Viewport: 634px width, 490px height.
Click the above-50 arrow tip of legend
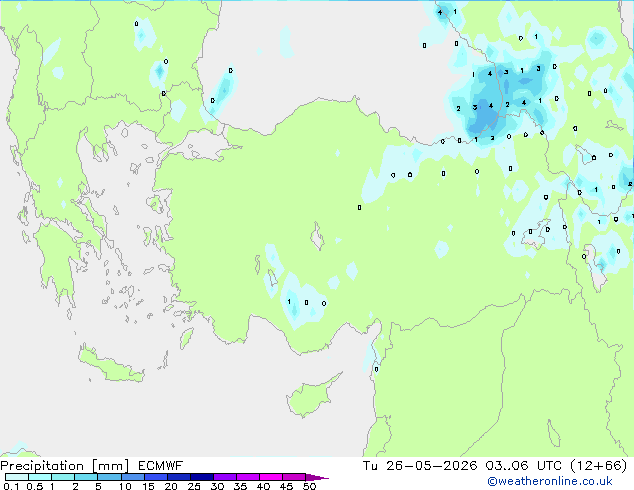[317, 477]
